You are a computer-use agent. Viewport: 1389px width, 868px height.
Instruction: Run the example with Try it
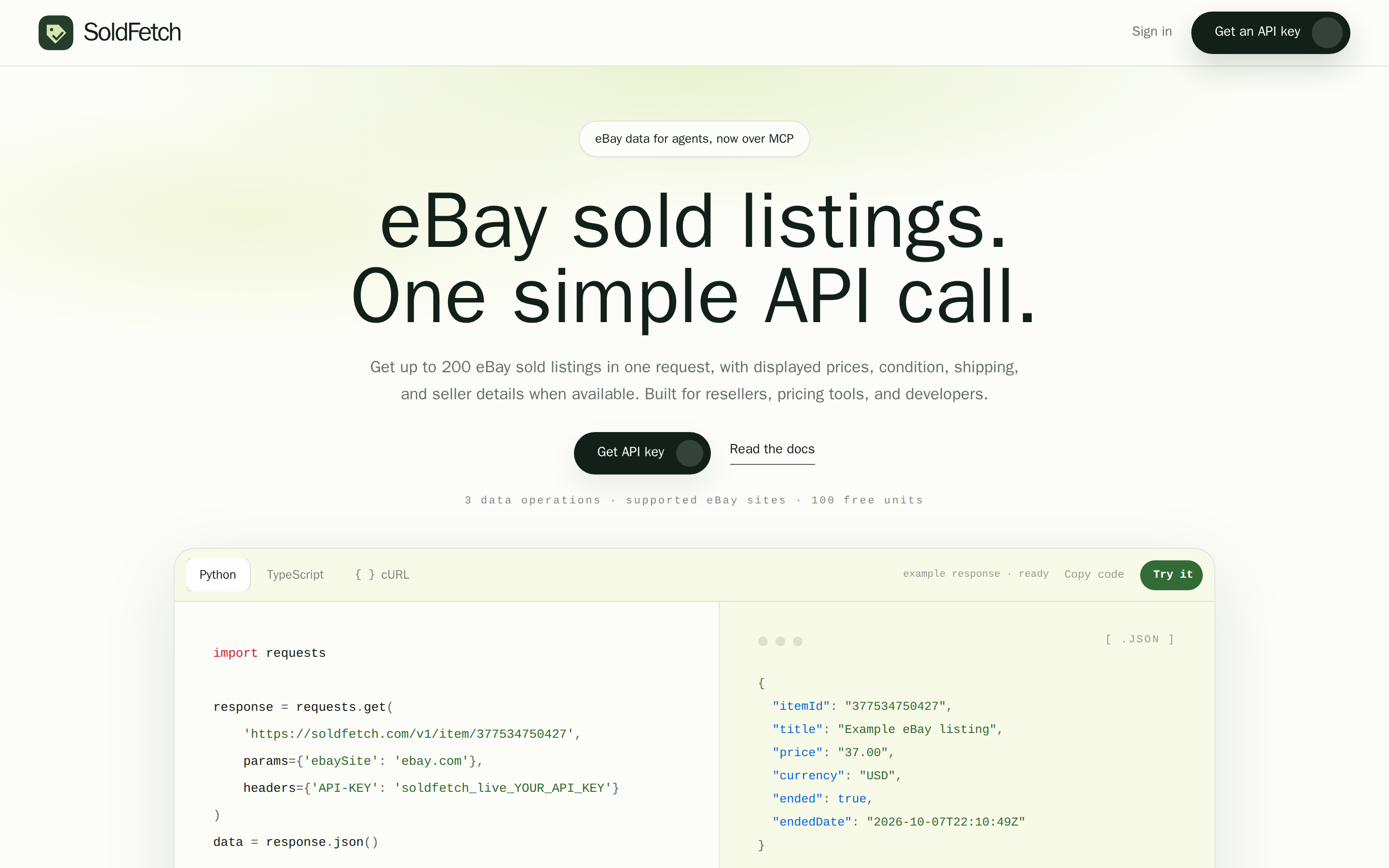coord(1171,575)
